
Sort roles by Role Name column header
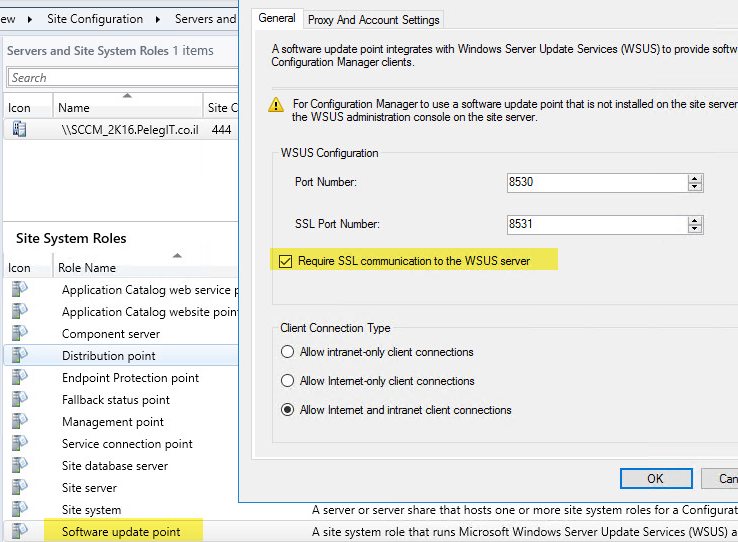pos(146,268)
